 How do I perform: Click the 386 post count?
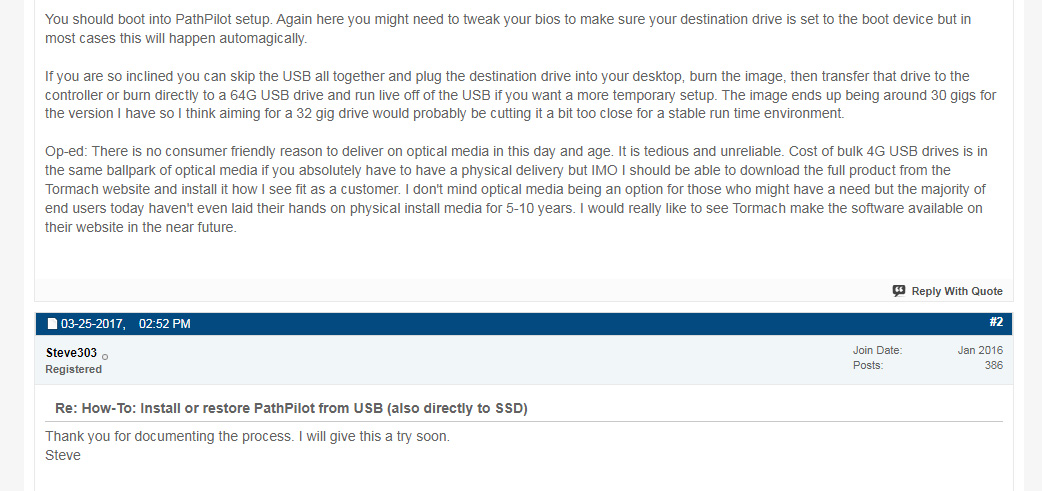[994, 365]
